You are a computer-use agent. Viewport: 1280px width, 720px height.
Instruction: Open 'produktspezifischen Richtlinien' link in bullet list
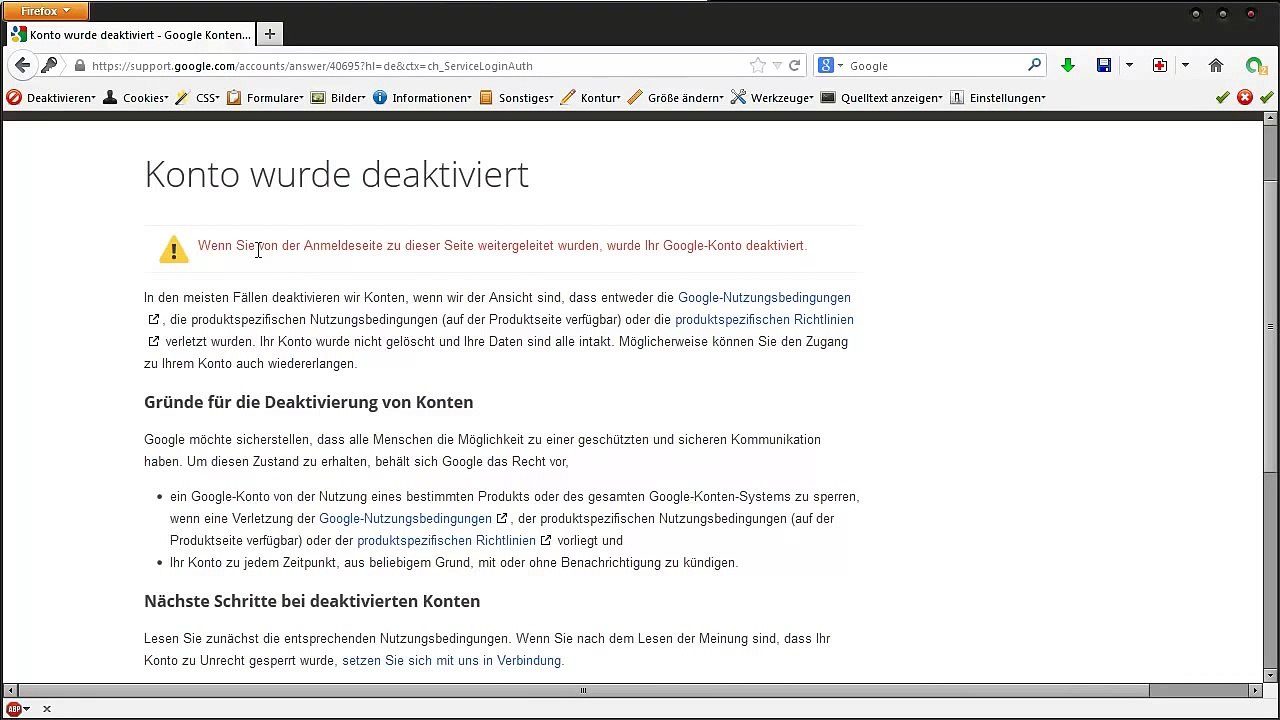pyautogui.click(x=446, y=541)
